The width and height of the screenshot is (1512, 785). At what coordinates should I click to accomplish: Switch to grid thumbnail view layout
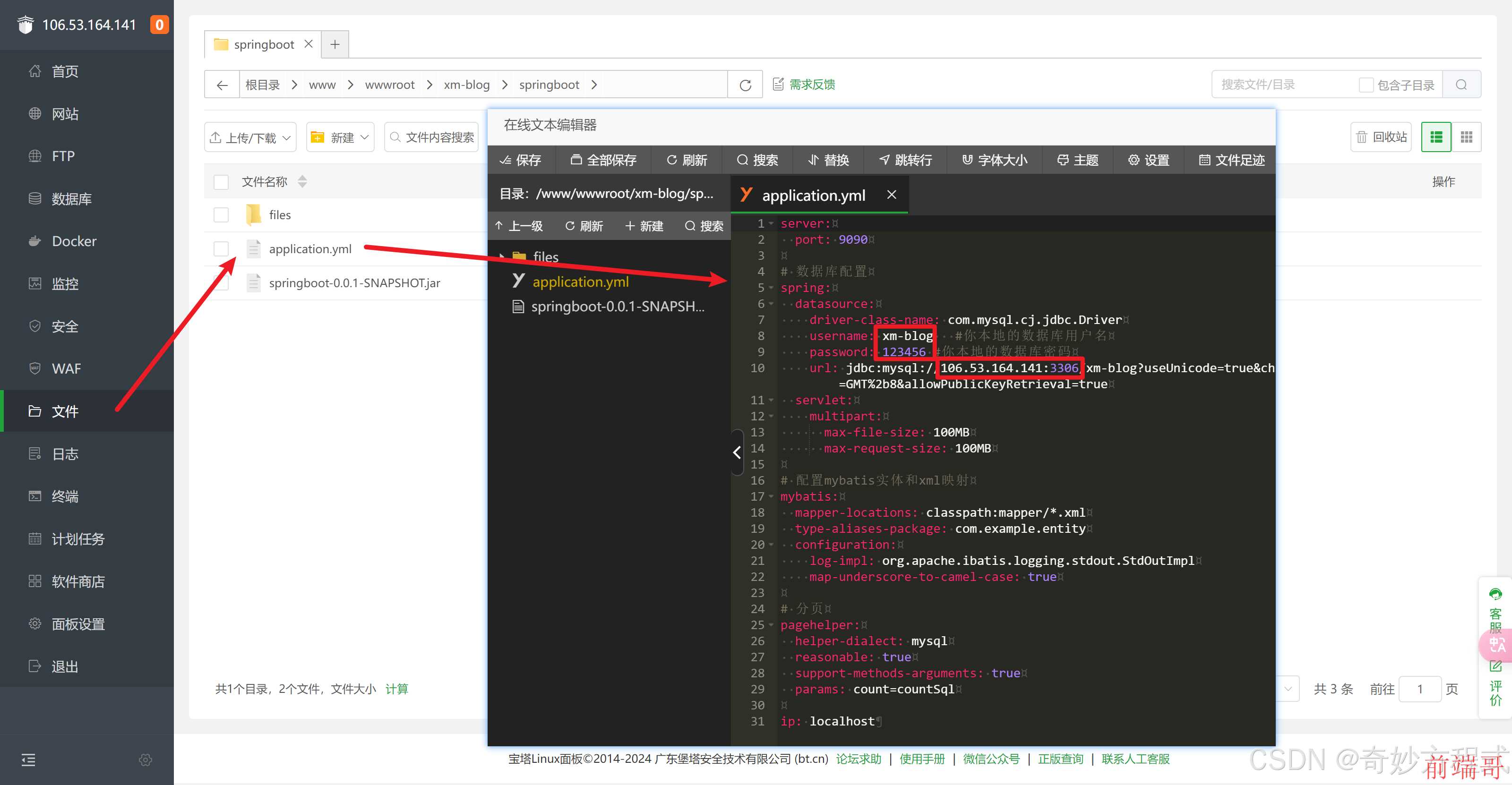tap(1466, 137)
